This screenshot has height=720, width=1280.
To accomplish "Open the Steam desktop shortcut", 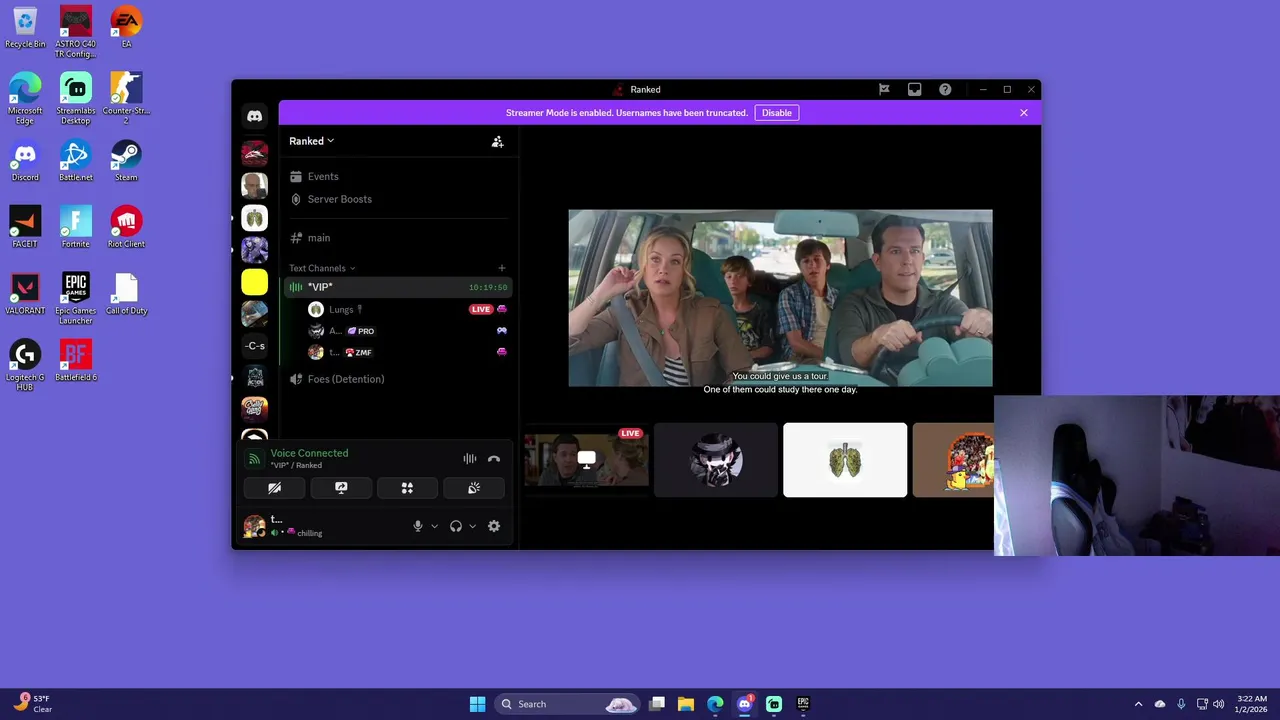I will point(126,162).
